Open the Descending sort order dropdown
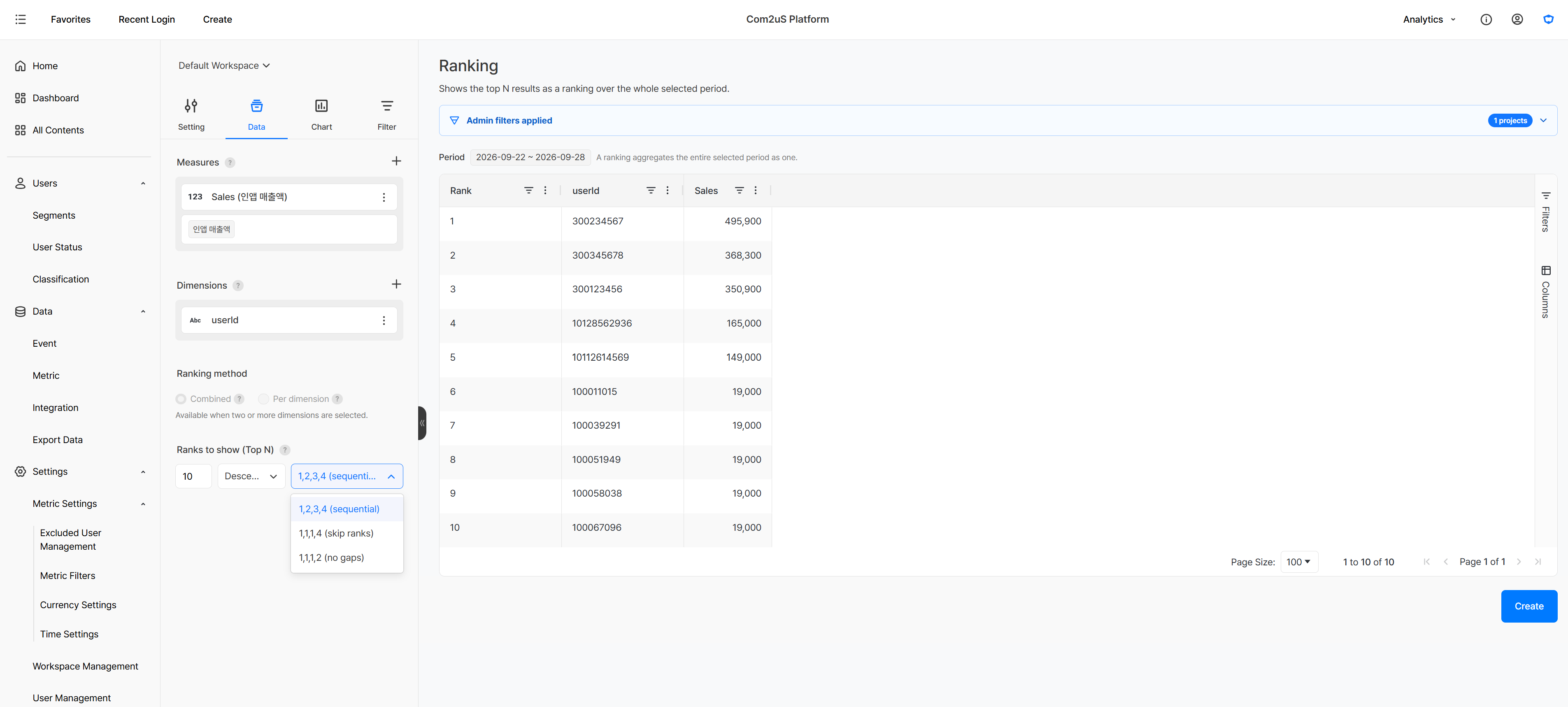Image resolution: width=1568 pixels, height=707 pixels. (x=251, y=476)
